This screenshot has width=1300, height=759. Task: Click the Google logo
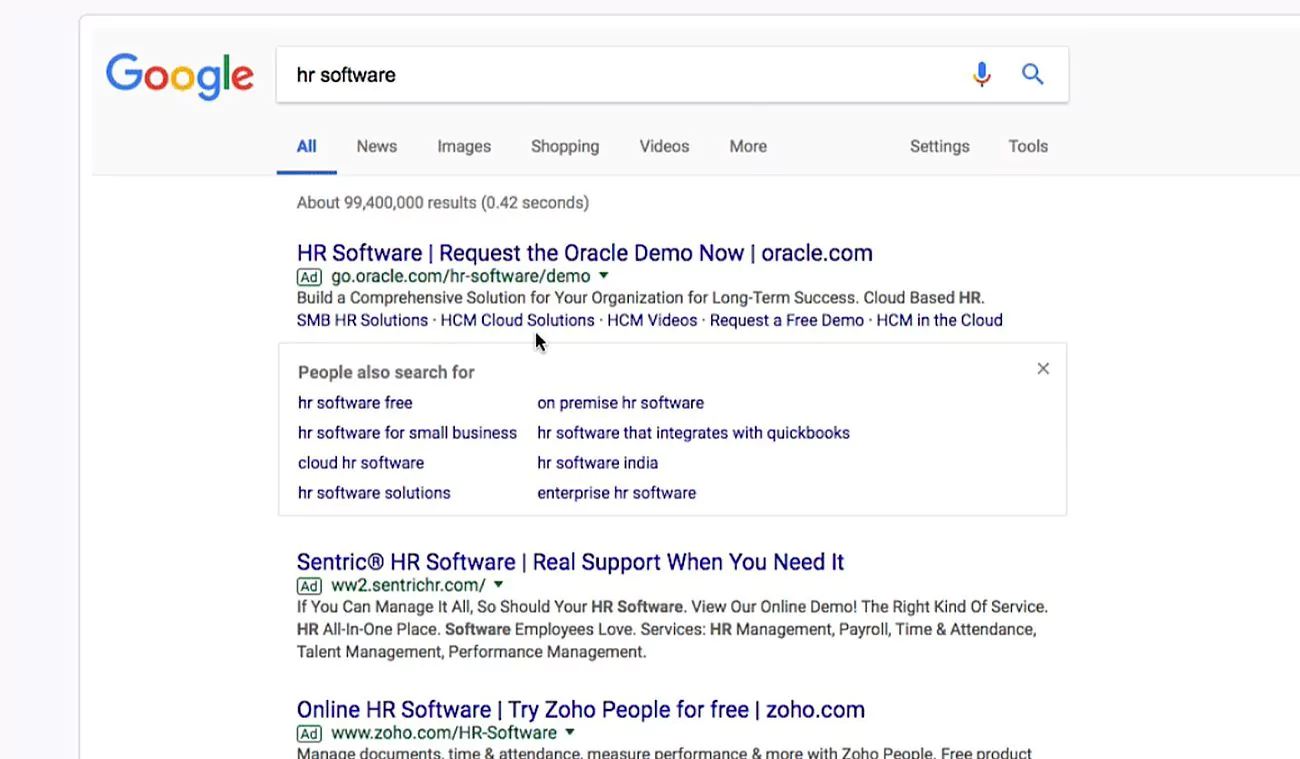point(180,76)
